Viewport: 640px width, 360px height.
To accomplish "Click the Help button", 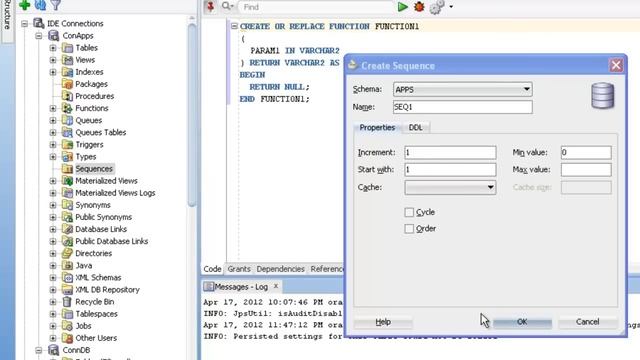I will 383,322.
